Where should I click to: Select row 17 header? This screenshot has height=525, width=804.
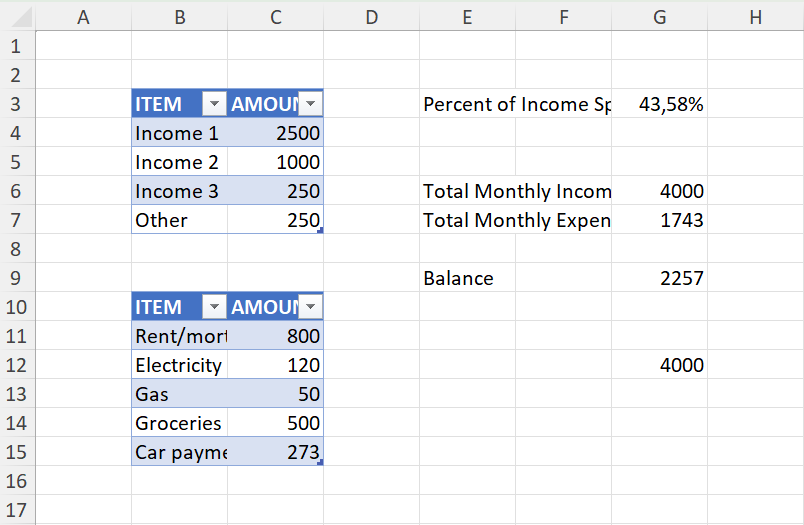(17, 510)
